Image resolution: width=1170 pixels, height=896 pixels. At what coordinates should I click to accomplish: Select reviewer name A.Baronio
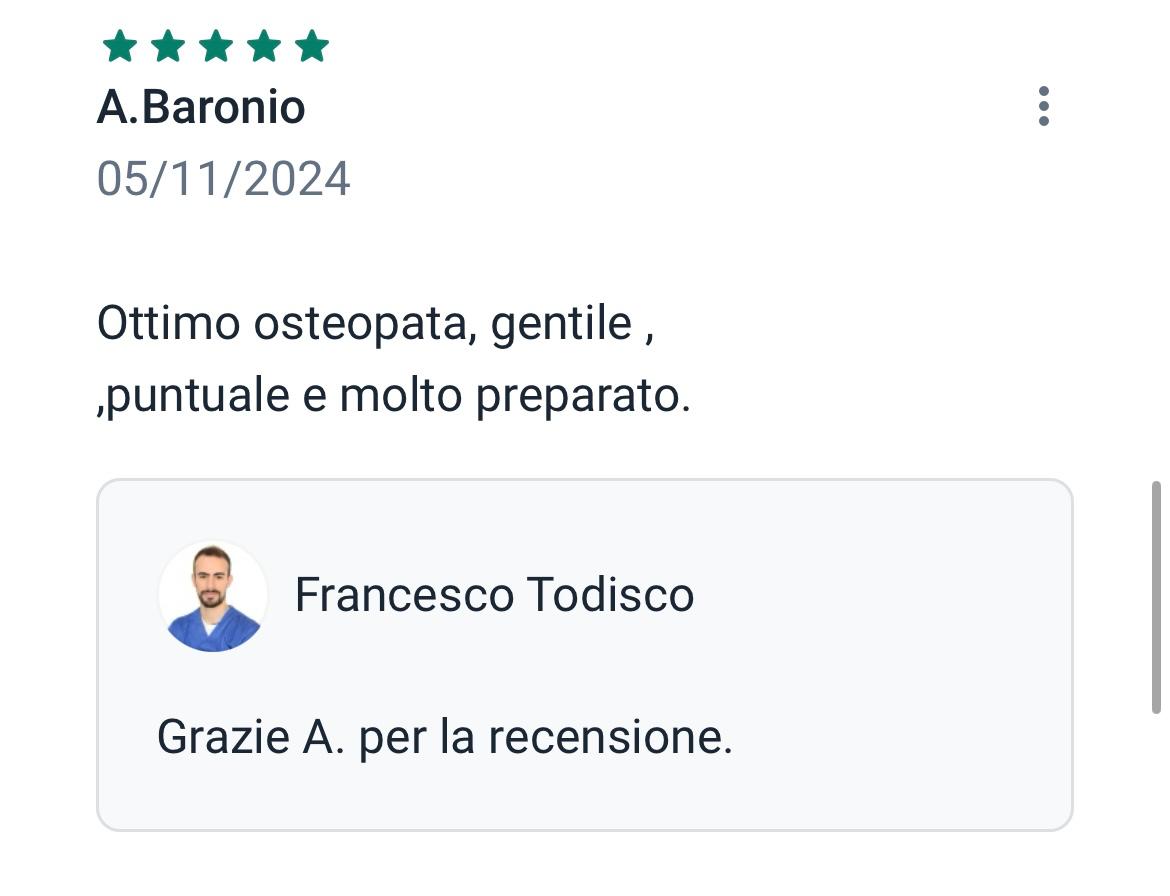click(201, 107)
